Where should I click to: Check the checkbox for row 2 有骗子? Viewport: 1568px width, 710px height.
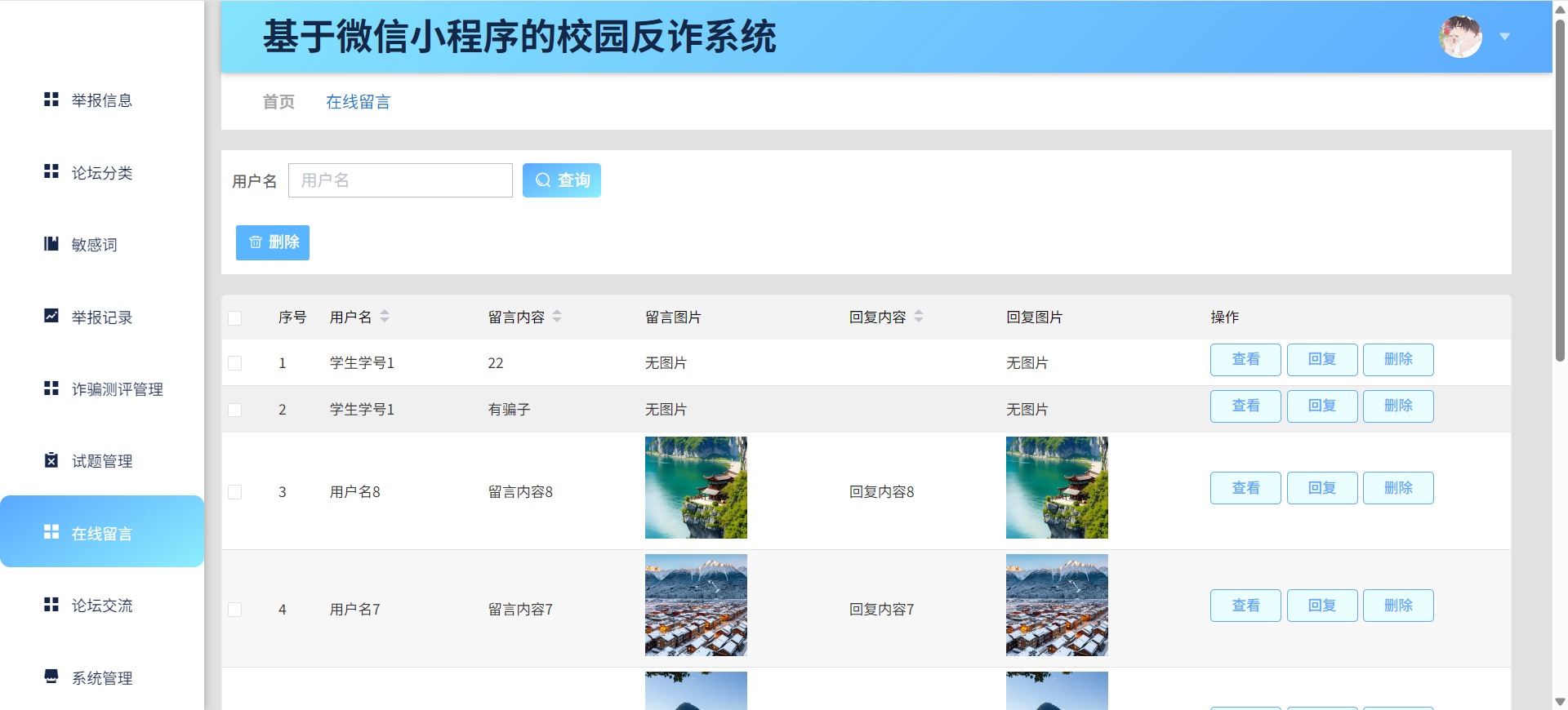point(235,410)
